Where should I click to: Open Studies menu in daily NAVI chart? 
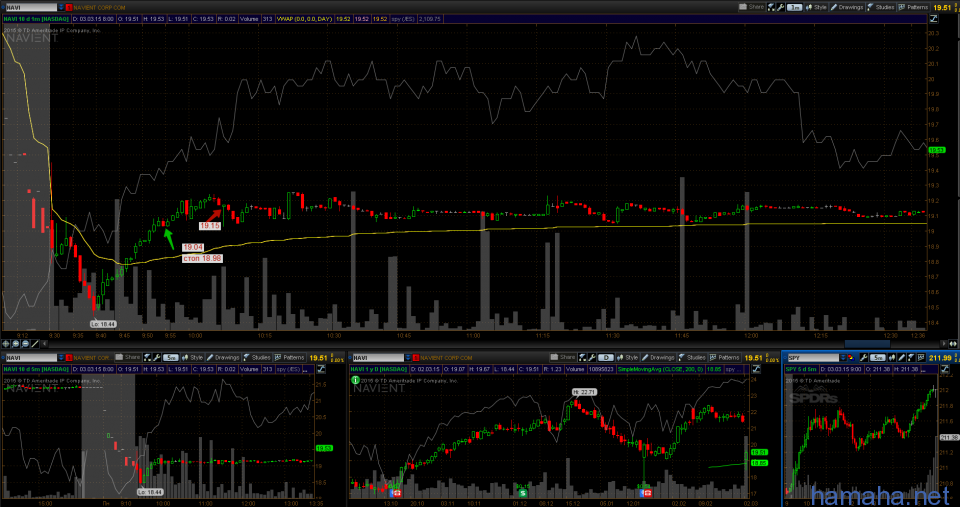(692, 357)
